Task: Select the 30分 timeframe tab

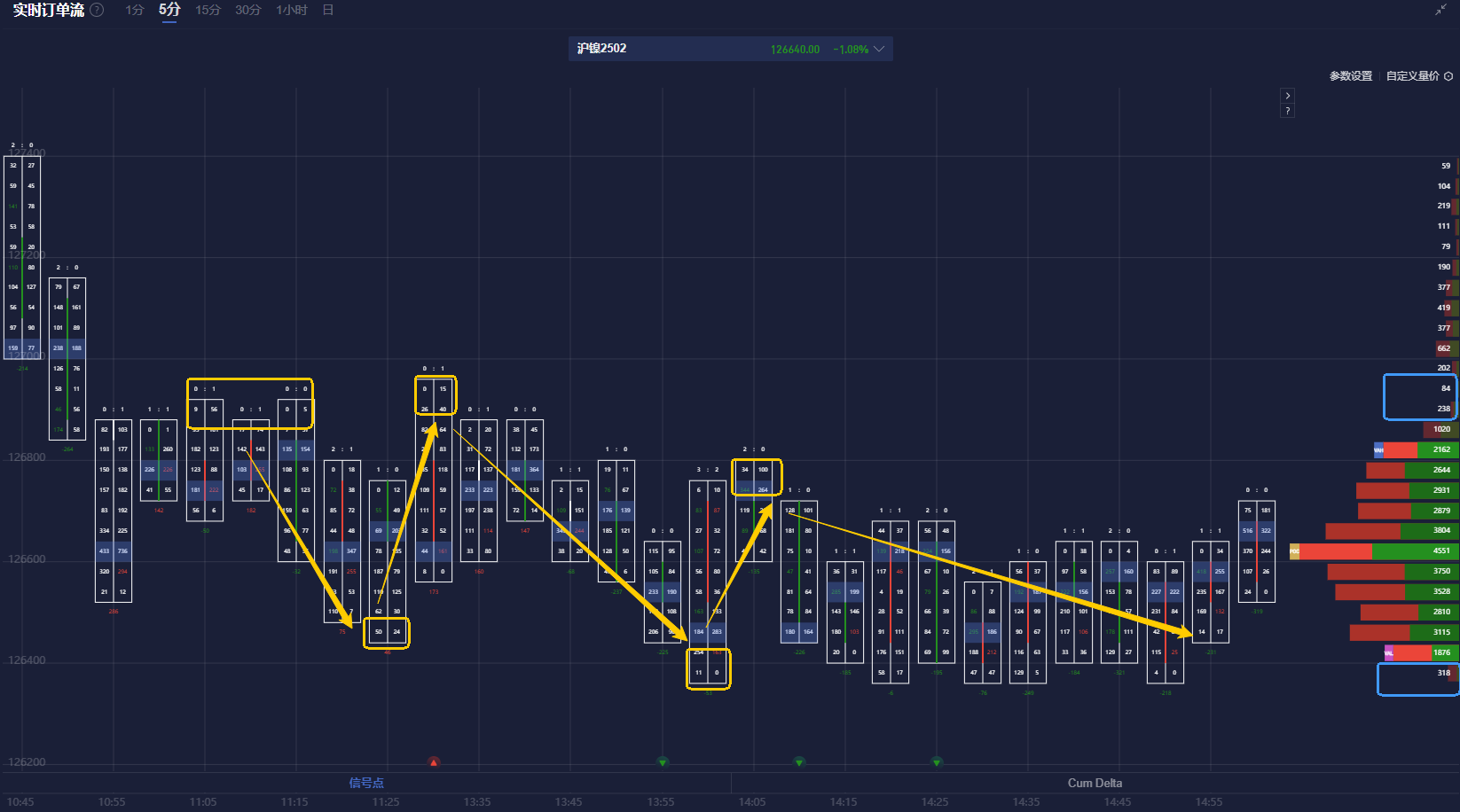Action: coord(248,10)
